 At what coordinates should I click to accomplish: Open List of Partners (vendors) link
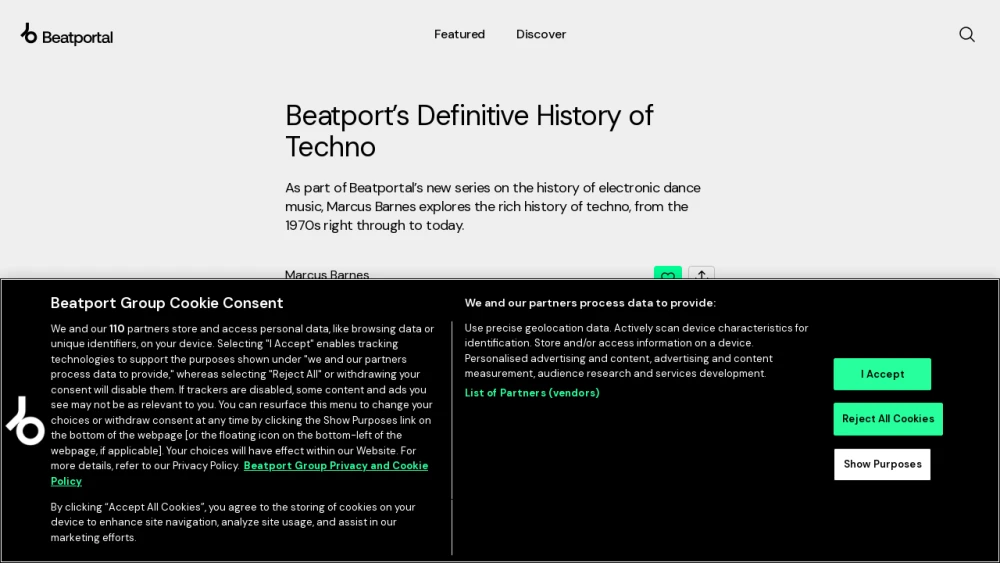532,393
